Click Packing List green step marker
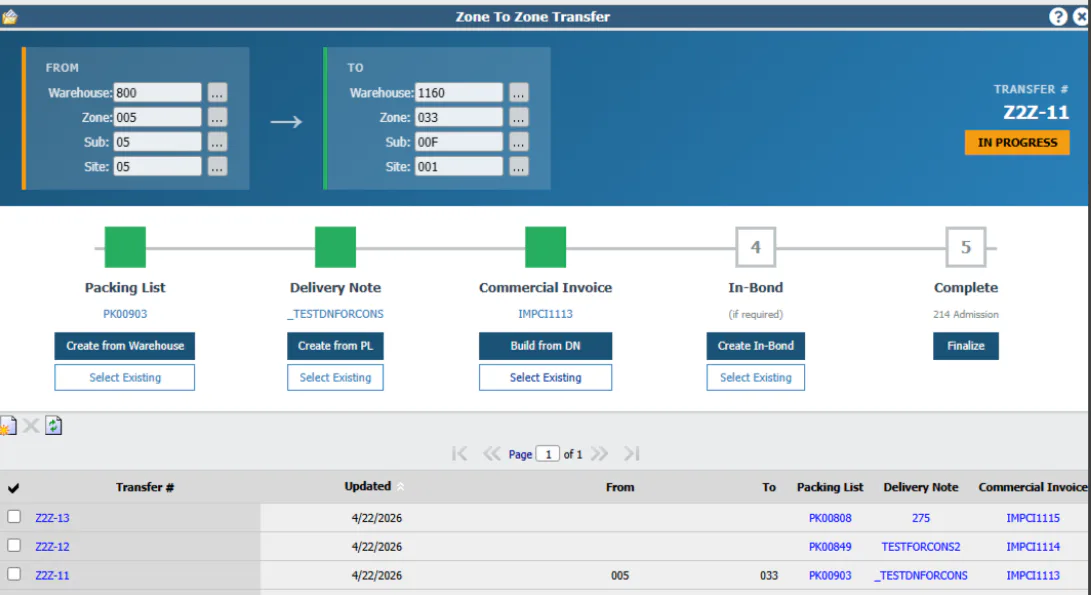Image resolution: width=1091 pixels, height=595 pixels. coord(125,247)
